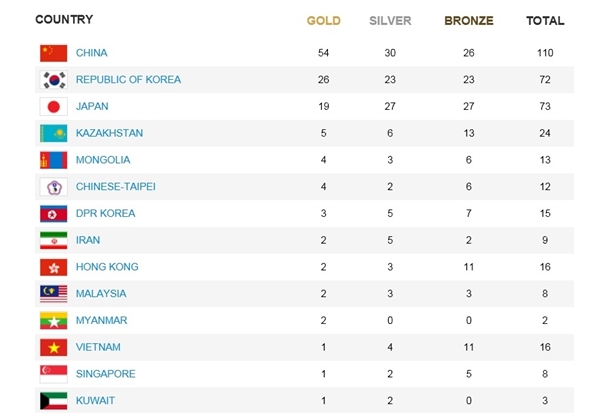Sort by the TOTAL column header
Image resolution: width=600 pixels, height=418 pixels.
coord(545,20)
